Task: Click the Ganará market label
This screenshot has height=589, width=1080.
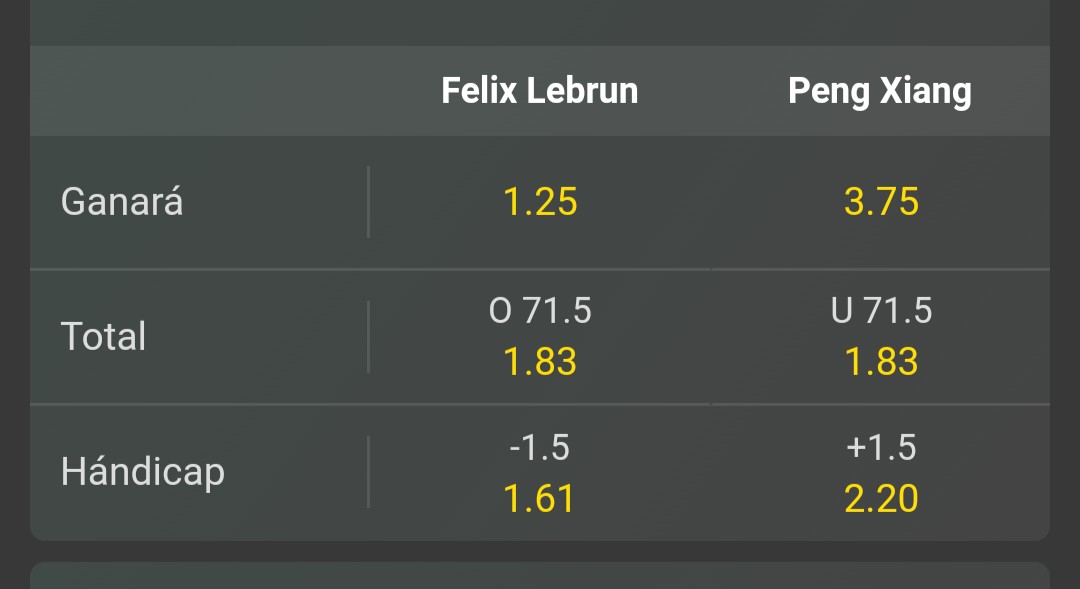Action: (122, 201)
